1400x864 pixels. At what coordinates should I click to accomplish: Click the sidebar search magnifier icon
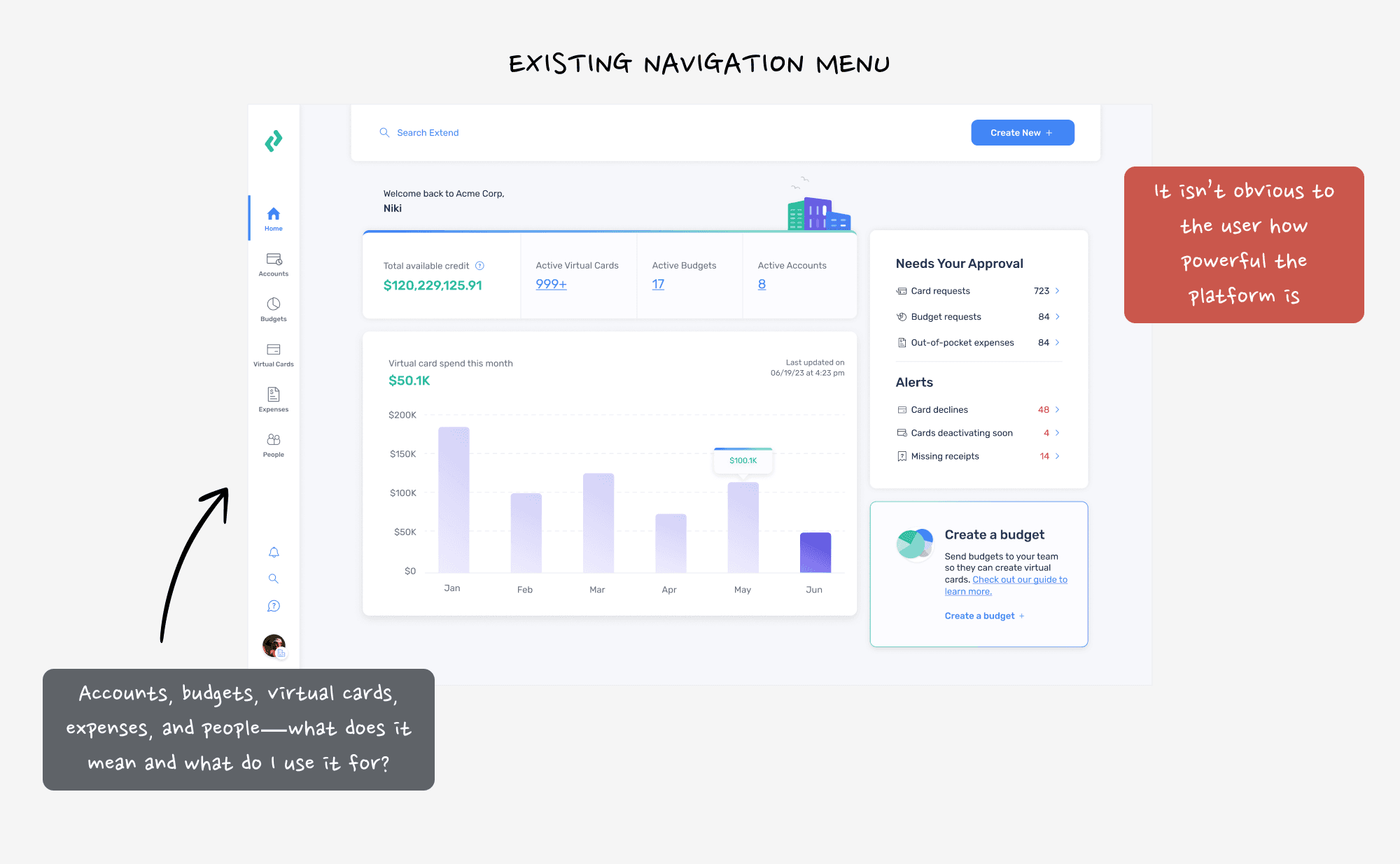tap(274, 579)
